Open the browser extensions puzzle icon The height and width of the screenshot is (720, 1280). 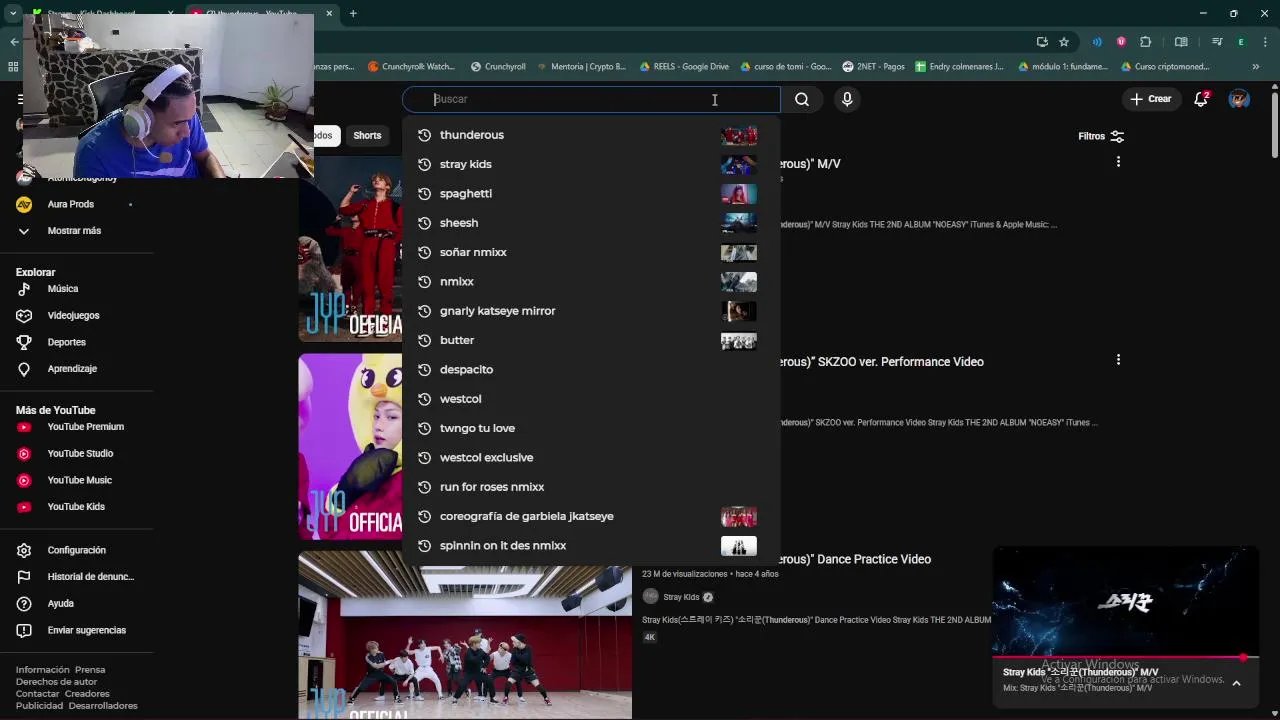1146,42
